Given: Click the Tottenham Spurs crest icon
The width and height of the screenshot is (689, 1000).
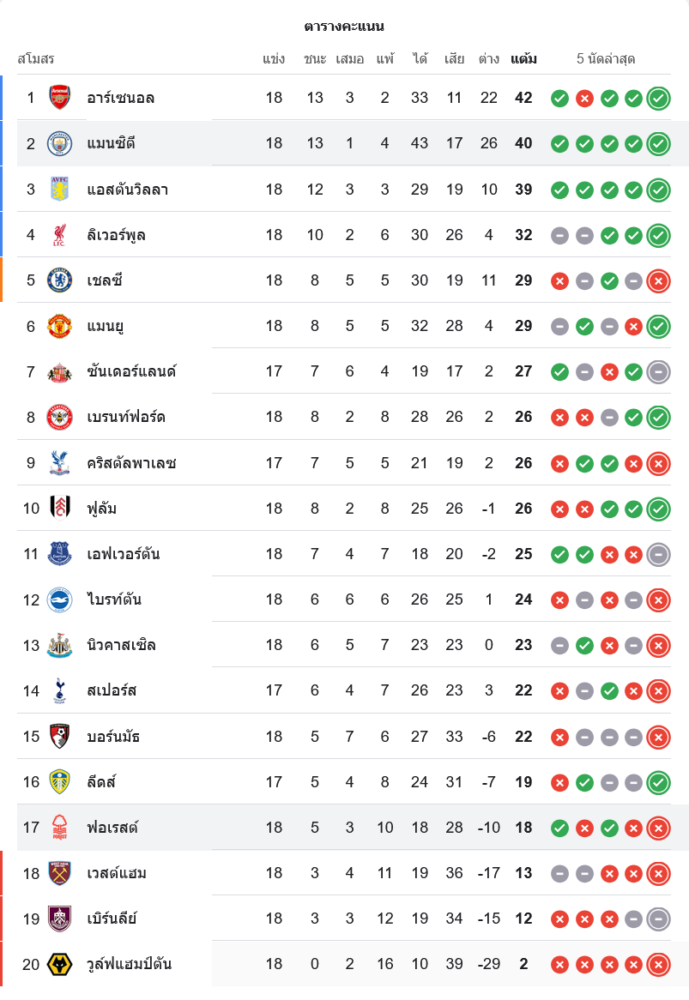Looking at the screenshot, I should point(60,691).
